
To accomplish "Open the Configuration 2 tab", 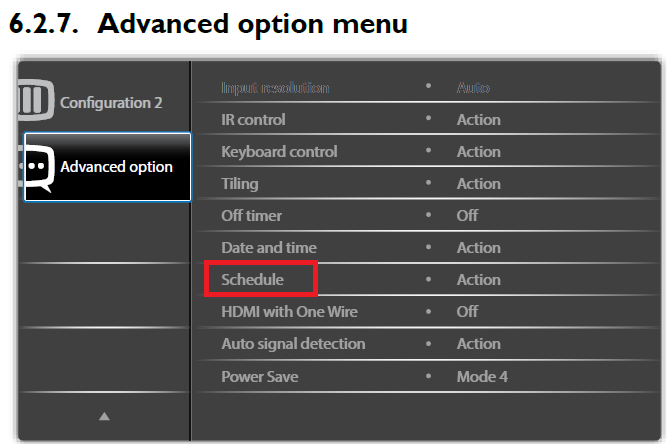I will tap(110, 102).
